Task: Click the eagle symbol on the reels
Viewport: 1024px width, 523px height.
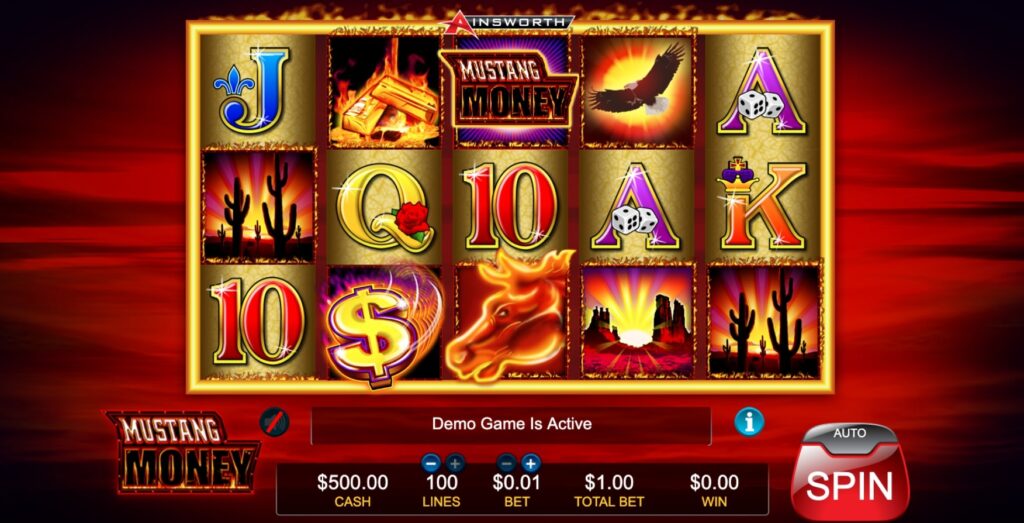Action: pos(637,92)
